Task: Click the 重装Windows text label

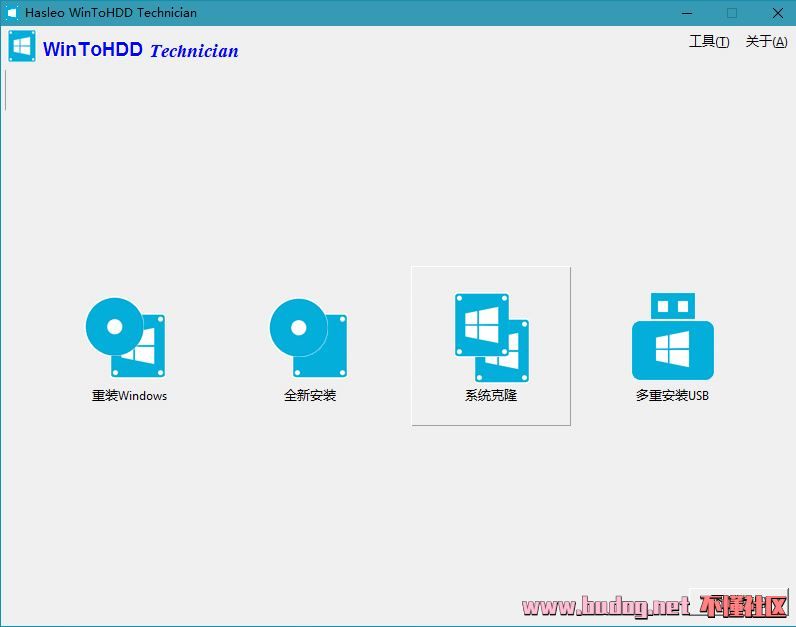Action: coord(129,395)
